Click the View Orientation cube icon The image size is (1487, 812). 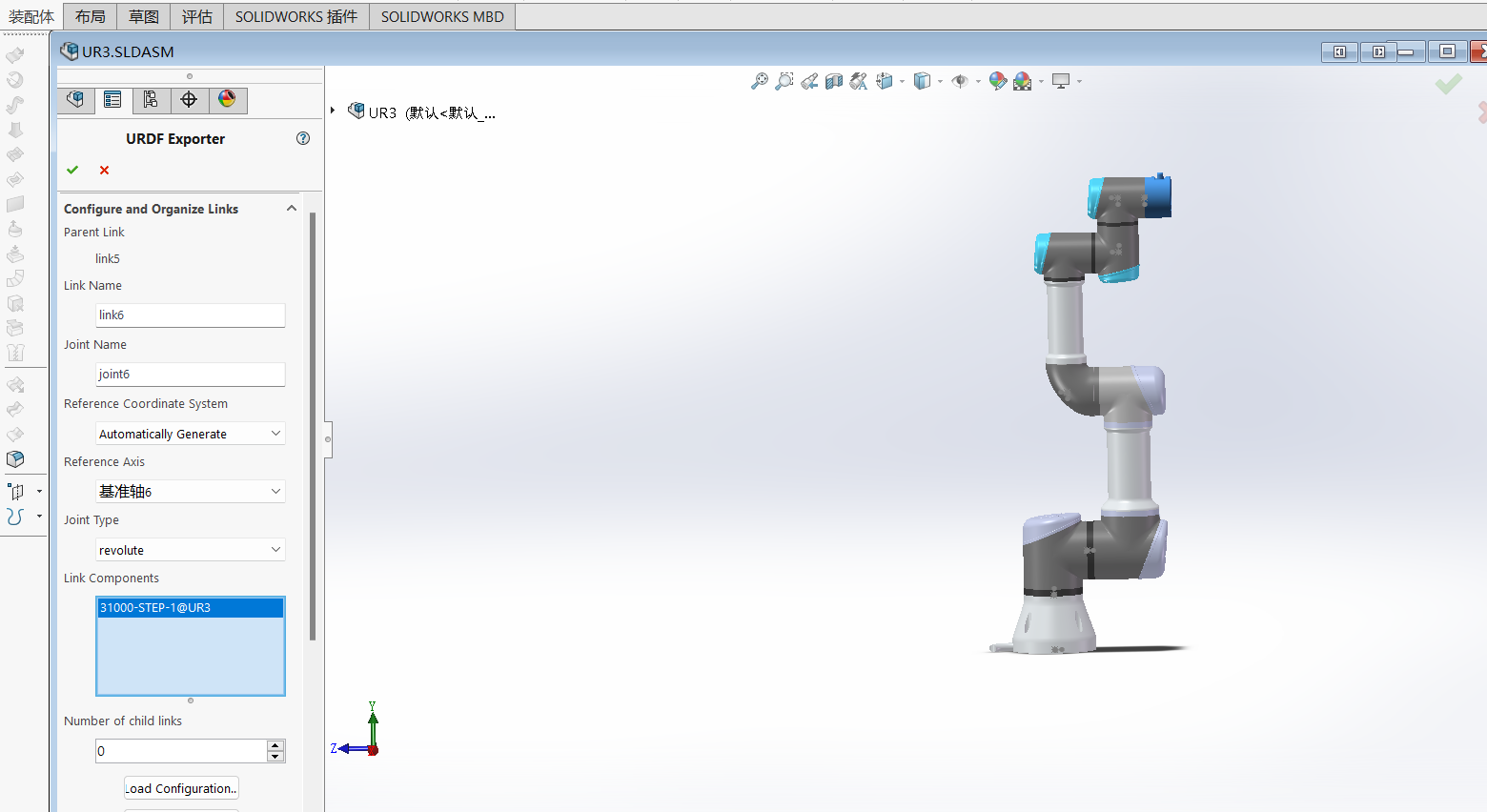(885, 81)
